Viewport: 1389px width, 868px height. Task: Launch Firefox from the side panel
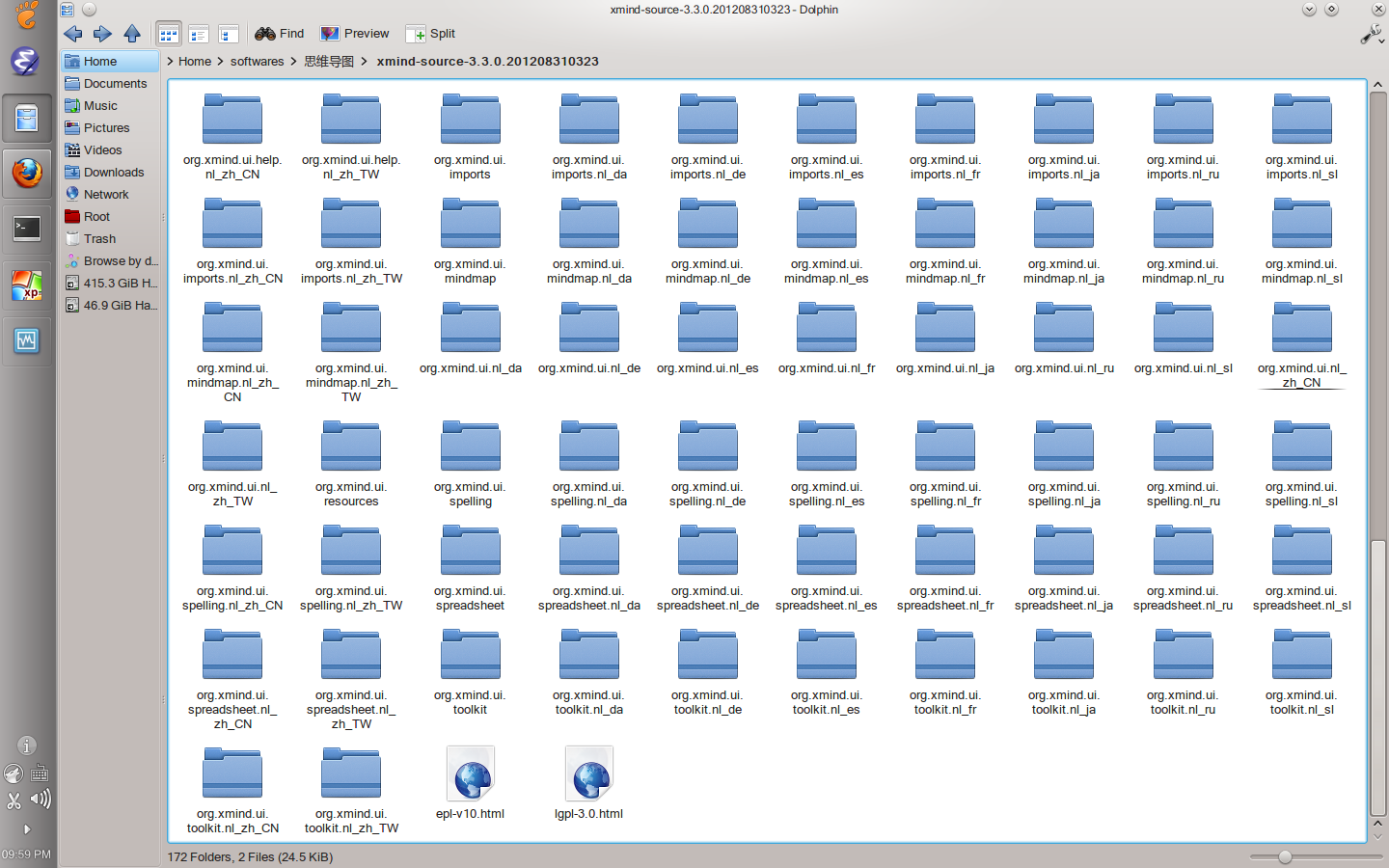click(27, 174)
